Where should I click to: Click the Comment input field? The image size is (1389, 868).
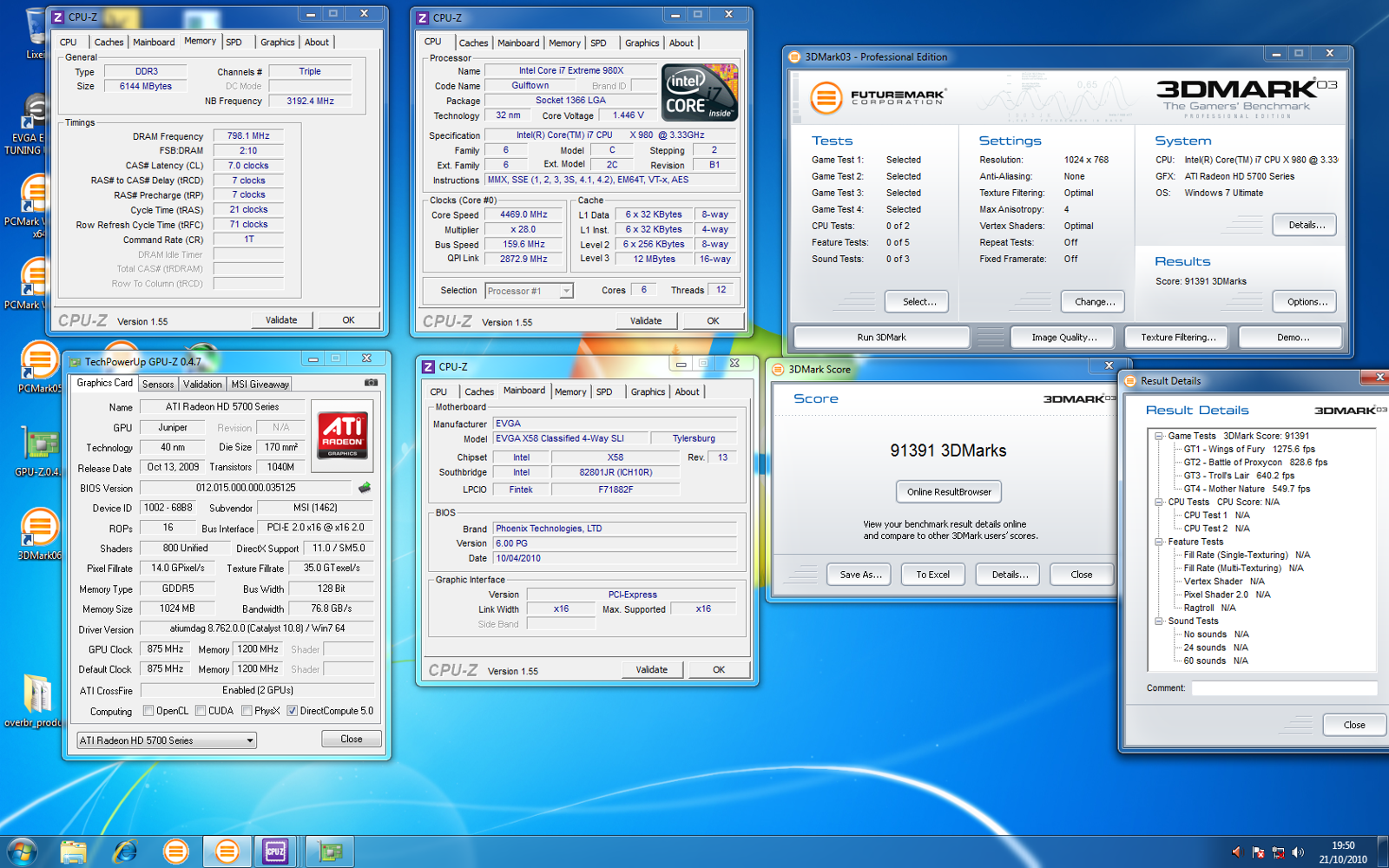point(1284,688)
